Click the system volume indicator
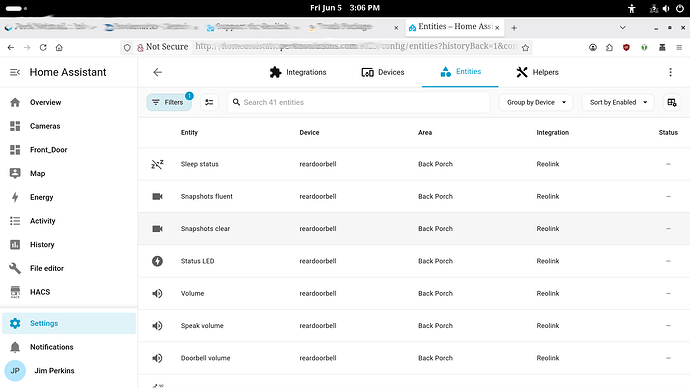690x388 pixels. [x=666, y=8]
